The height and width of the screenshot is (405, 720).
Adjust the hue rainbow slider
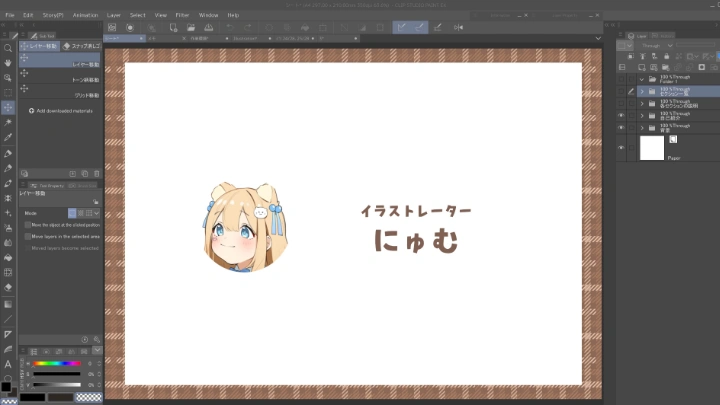(56, 364)
